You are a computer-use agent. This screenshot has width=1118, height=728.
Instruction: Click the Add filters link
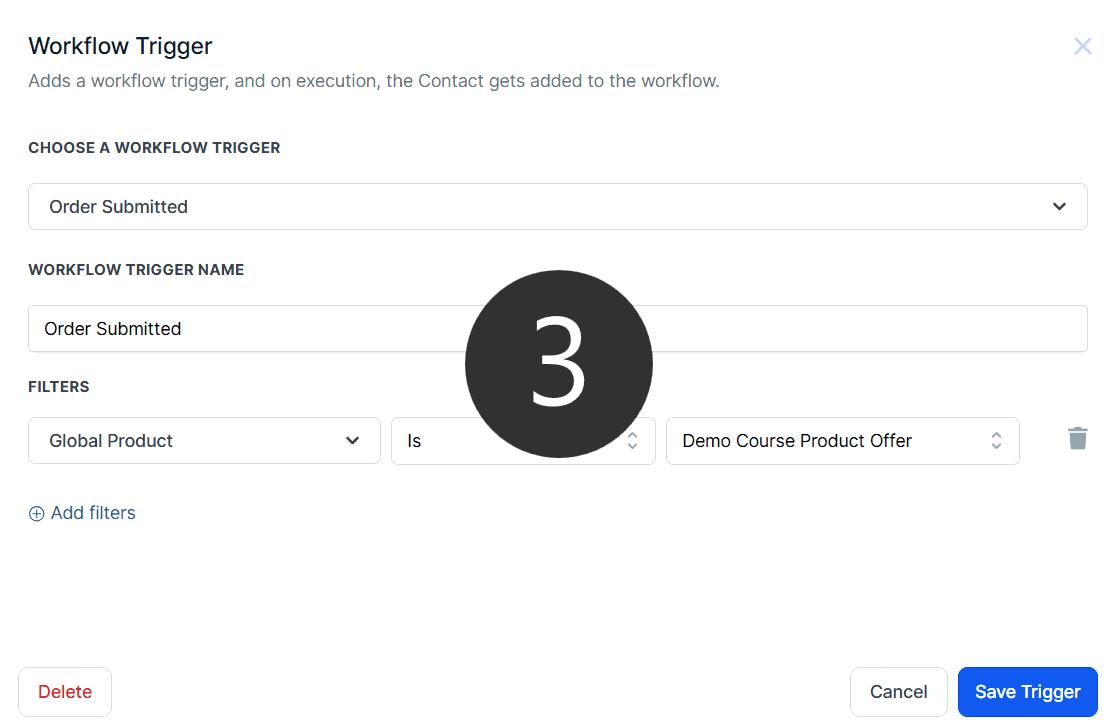(92, 513)
